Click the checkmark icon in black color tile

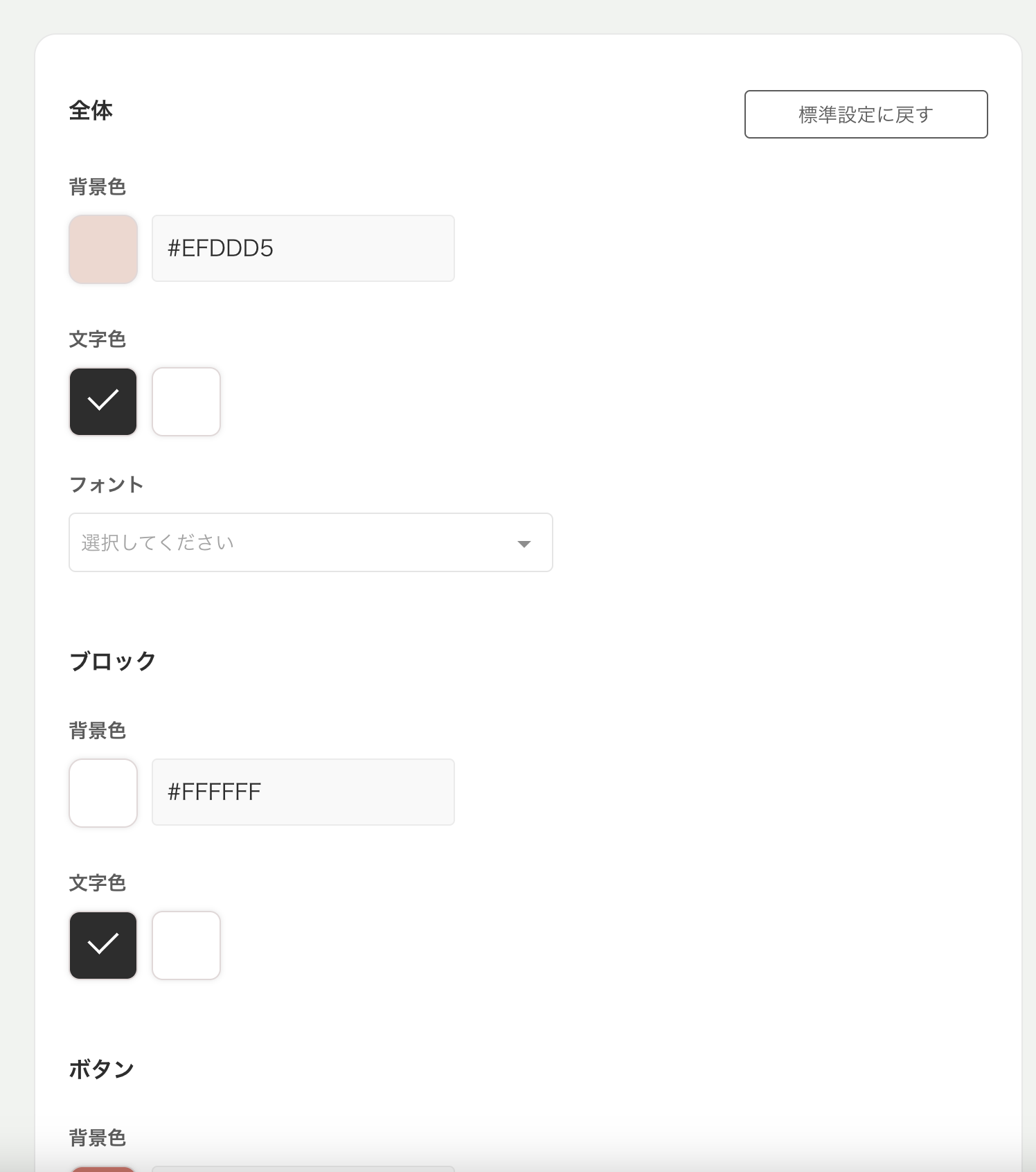point(102,401)
